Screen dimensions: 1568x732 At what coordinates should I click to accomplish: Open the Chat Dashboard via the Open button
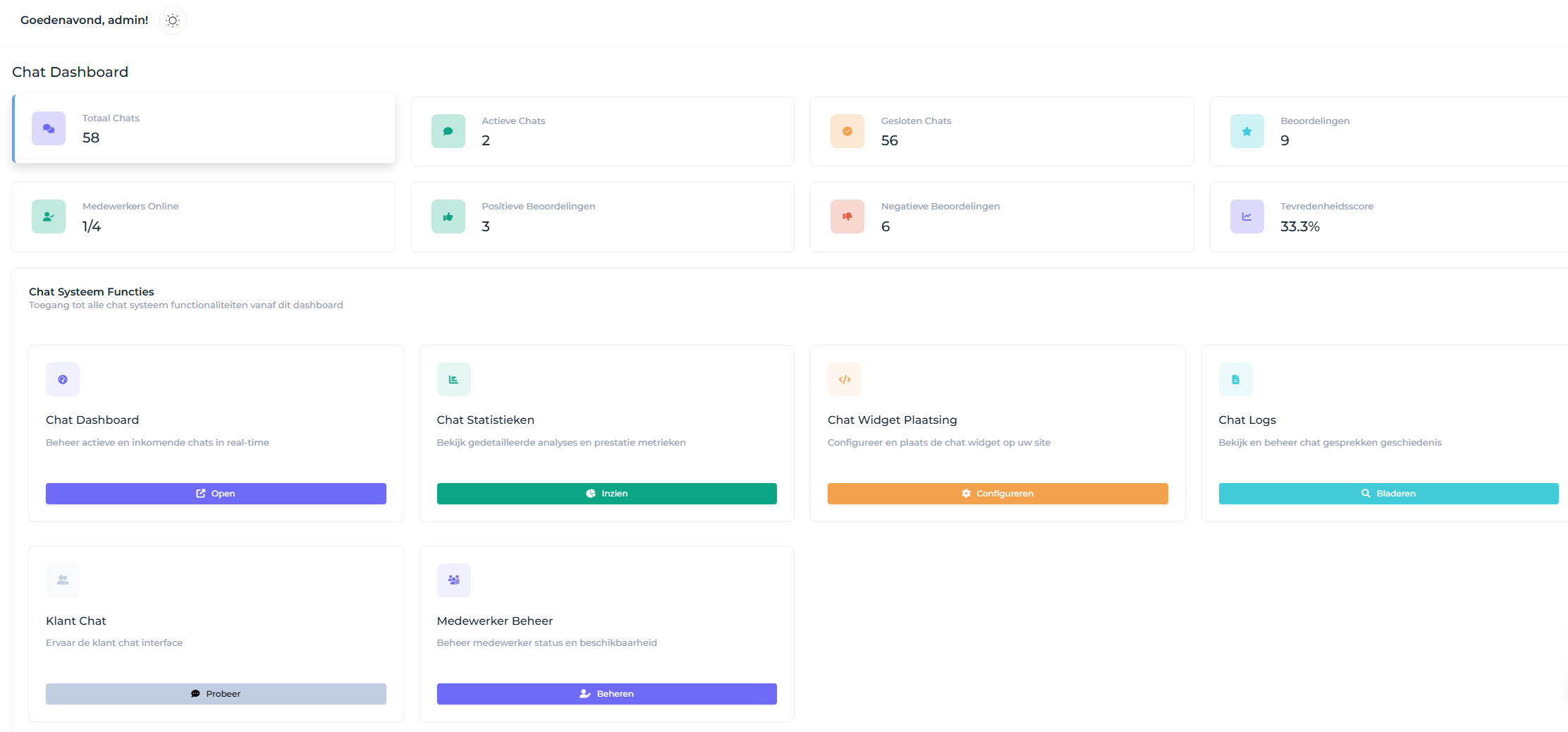[215, 494]
